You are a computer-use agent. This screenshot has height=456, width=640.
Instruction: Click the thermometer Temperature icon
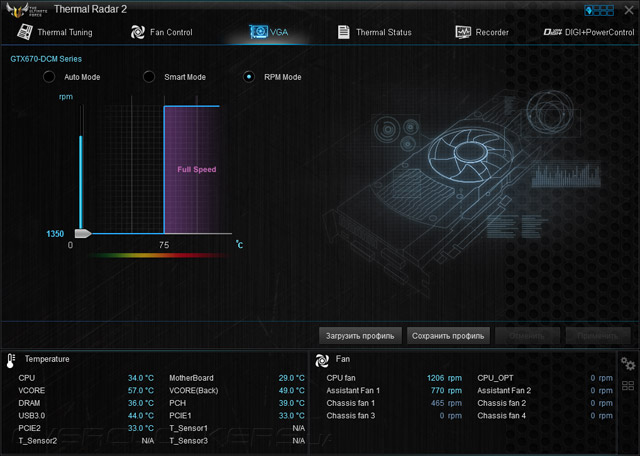[x=11, y=360]
